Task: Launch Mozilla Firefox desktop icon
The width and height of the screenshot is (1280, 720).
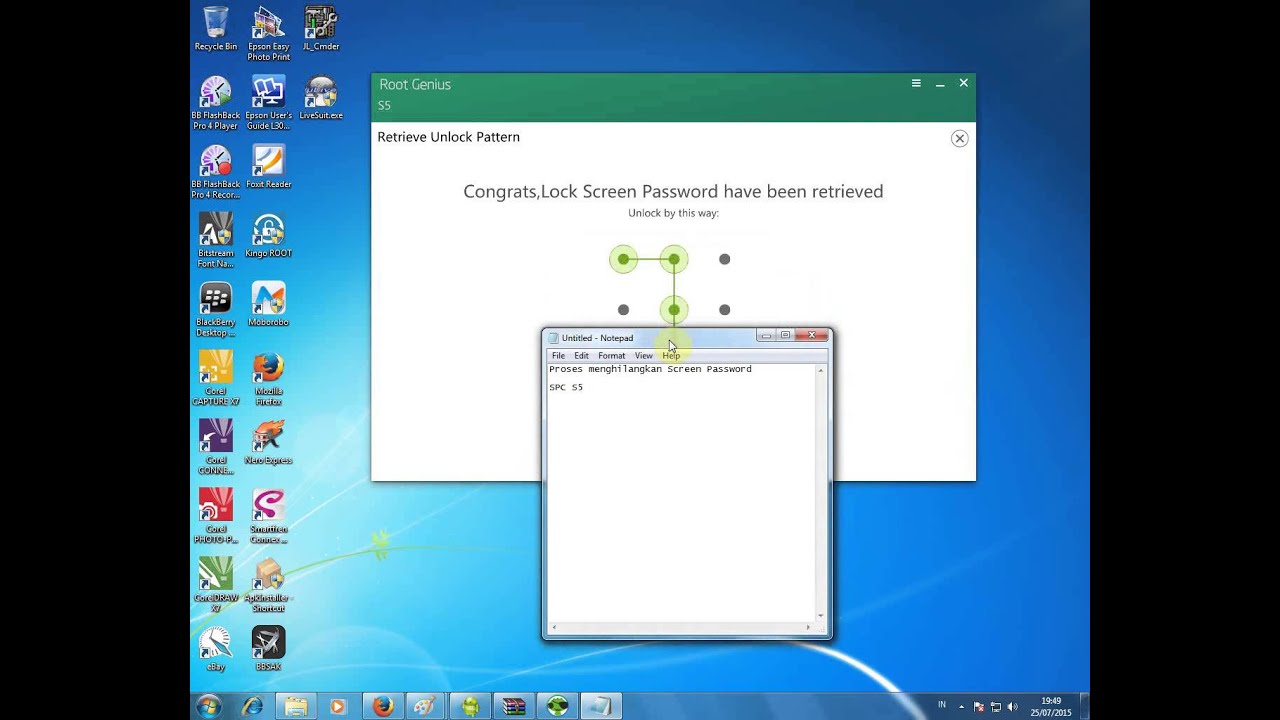Action: [x=268, y=379]
